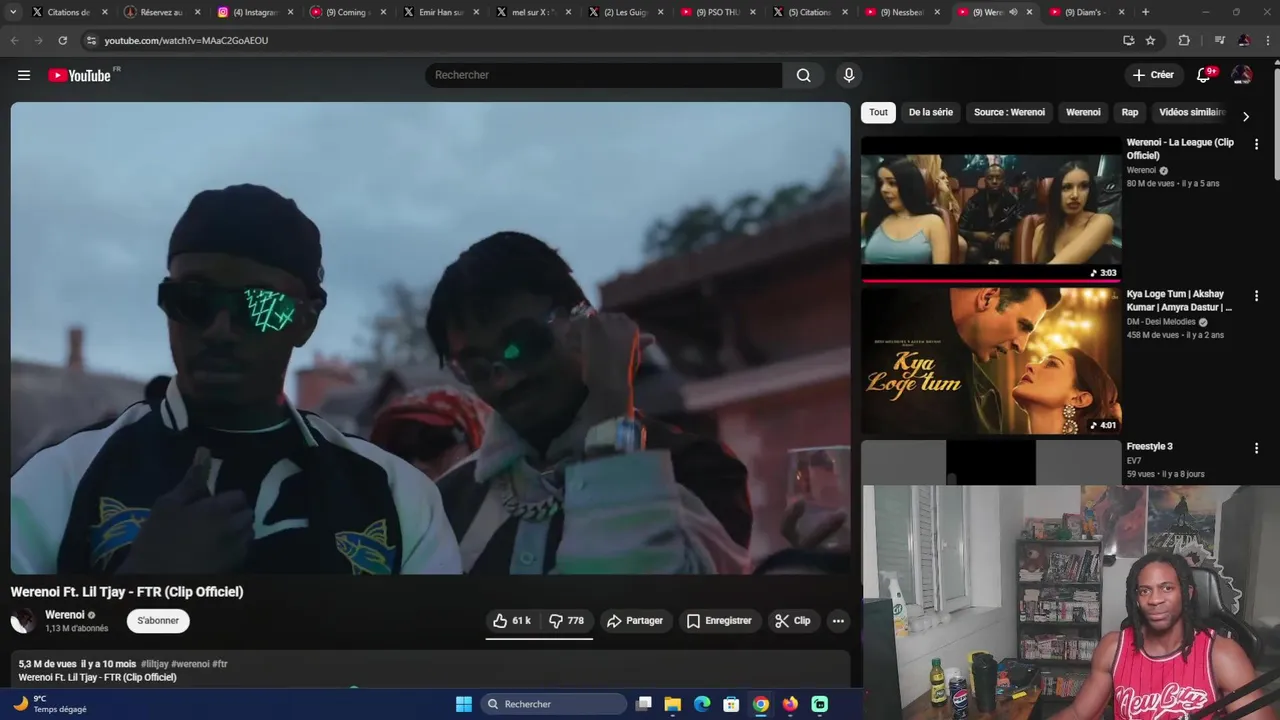Subscribe with the S'abonner button
Viewport: 1280px width, 720px height.
[x=158, y=621]
